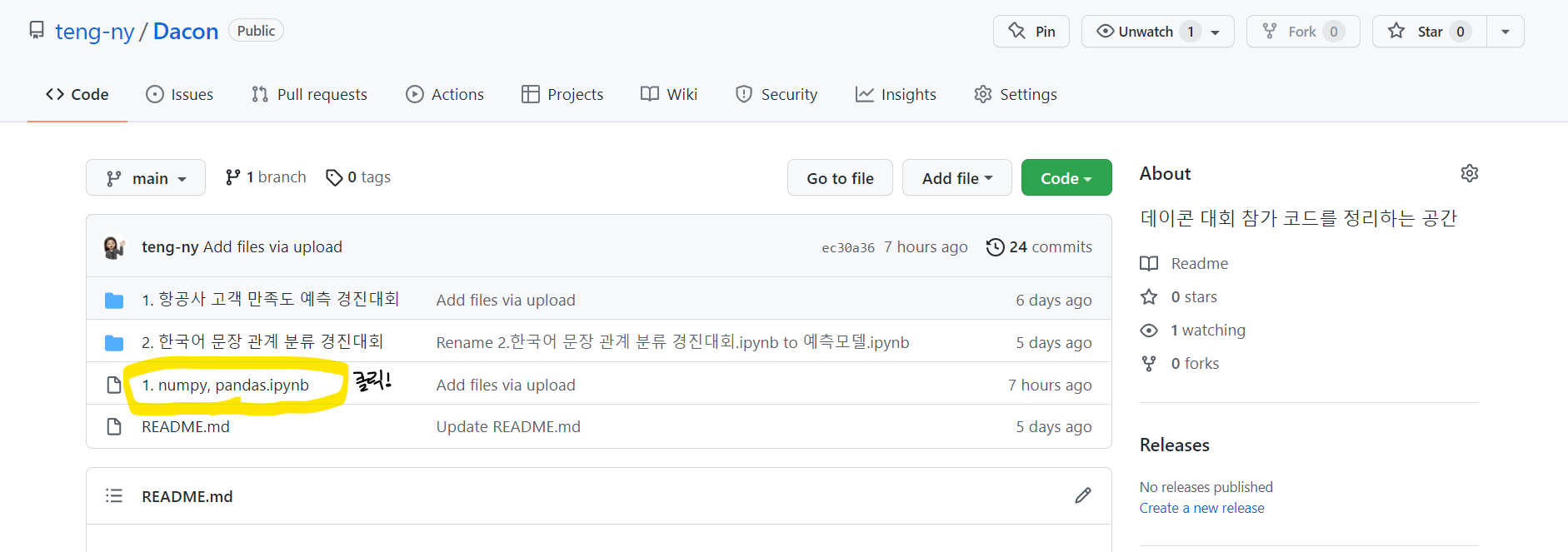Click the commits history clock icon
The width and height of the screenshot is (1568, 552).
coord(995,247)
